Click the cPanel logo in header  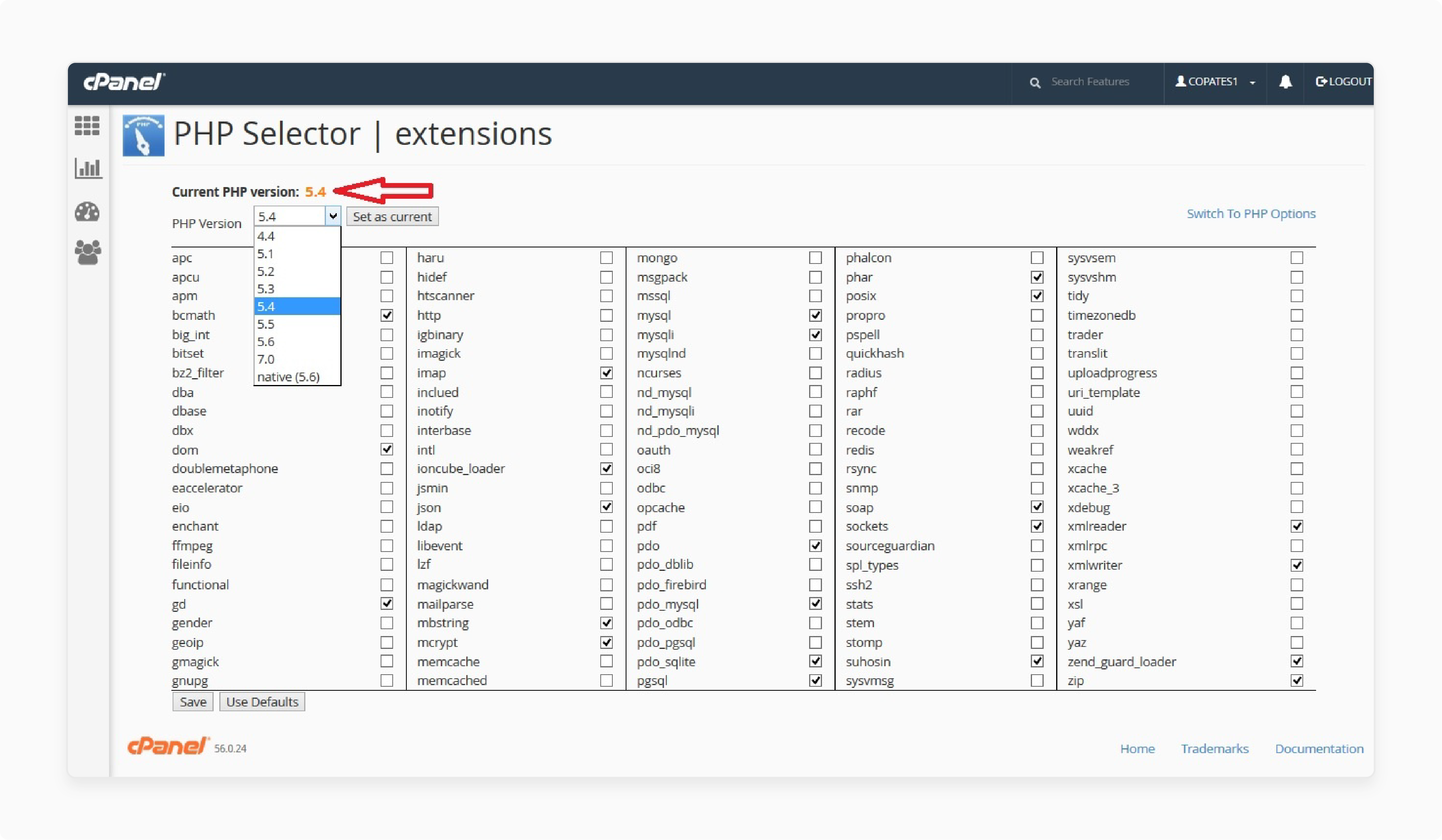click(x=124, y=82)
